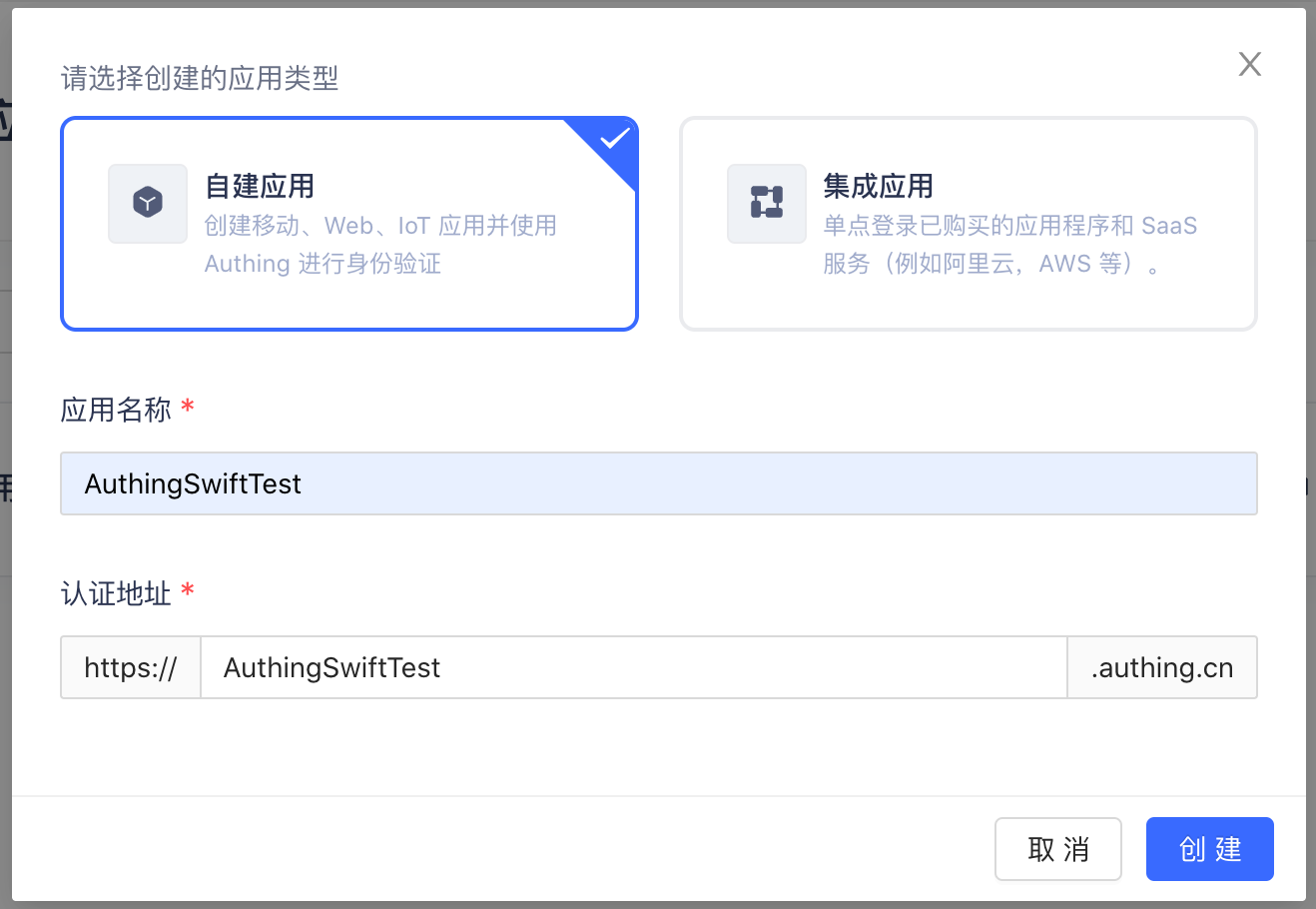Click the 自建应用 description text
The height and width of the screenshot is (909, 1316).
[x=380, y=245]
